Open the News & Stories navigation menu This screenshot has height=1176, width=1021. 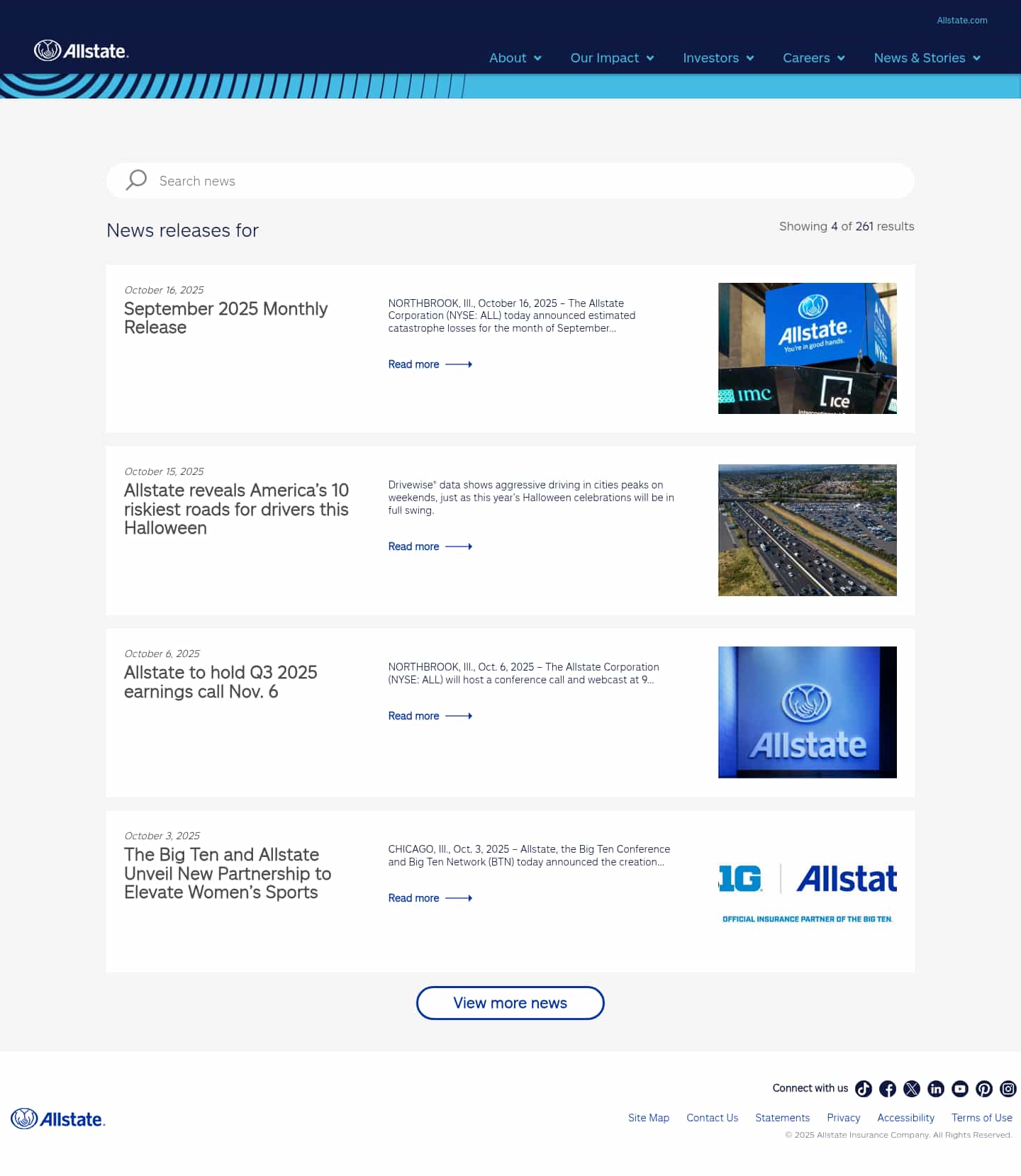[927, 58]
